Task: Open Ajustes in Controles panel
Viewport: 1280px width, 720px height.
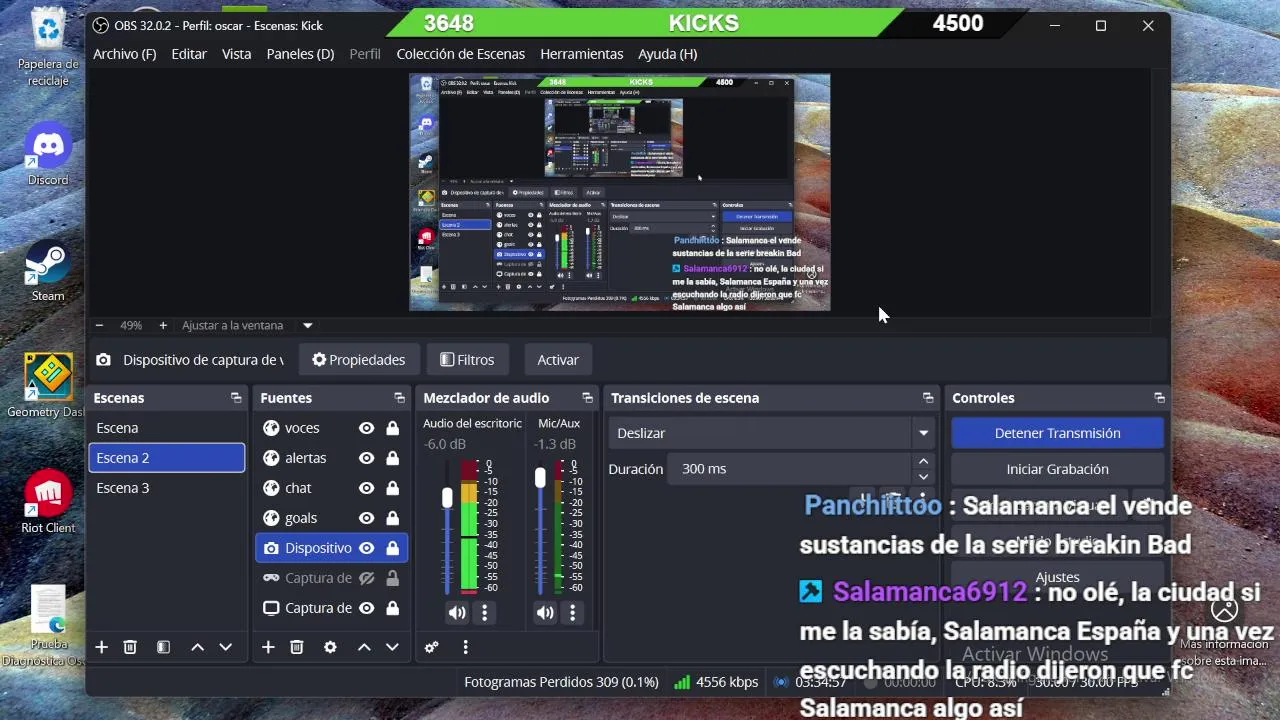Action: 1057,577
